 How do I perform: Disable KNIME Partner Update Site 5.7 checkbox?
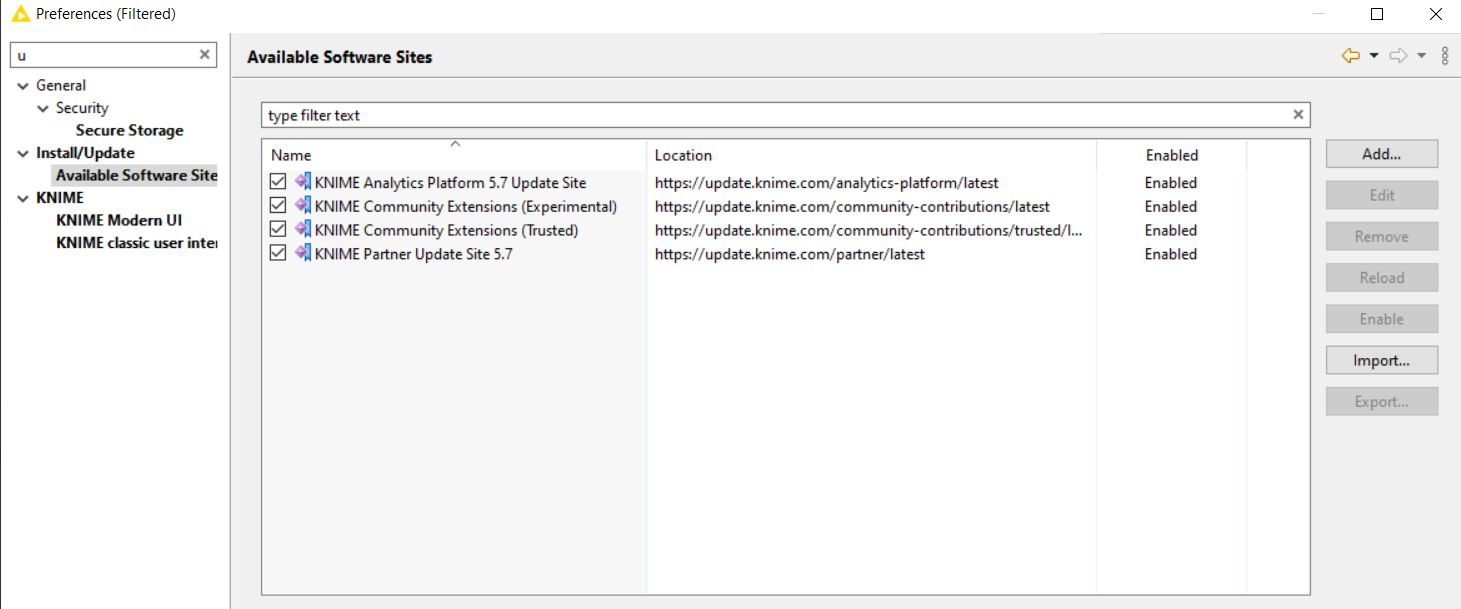[278, 254]
